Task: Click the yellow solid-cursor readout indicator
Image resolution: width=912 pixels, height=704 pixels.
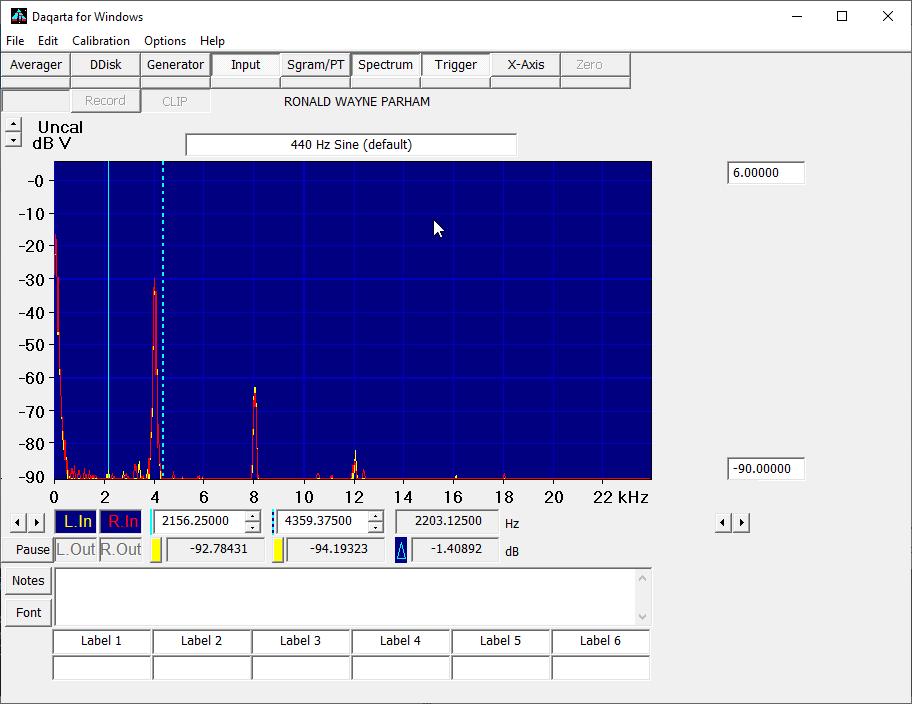Action: 155,550
